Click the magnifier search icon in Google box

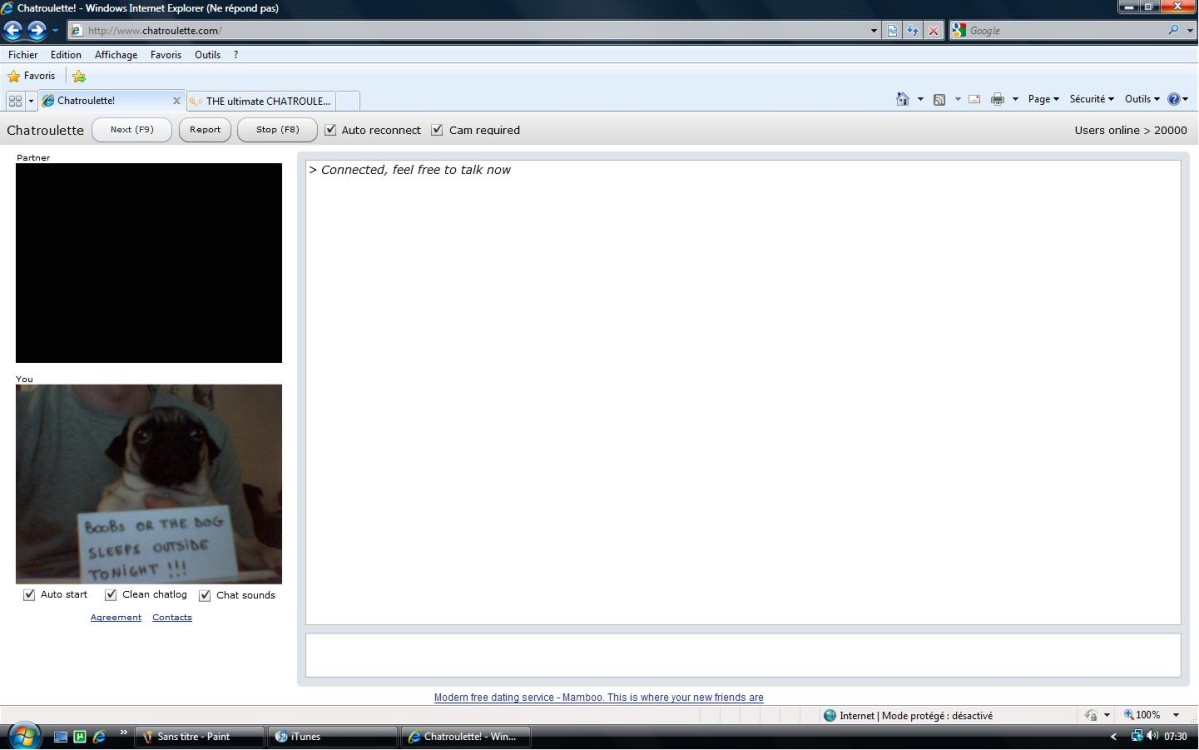(x=1173, y=31)
